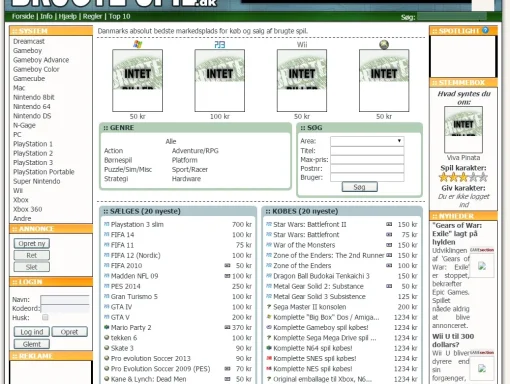Click platform icon beside Skate 3

point(107,348)
